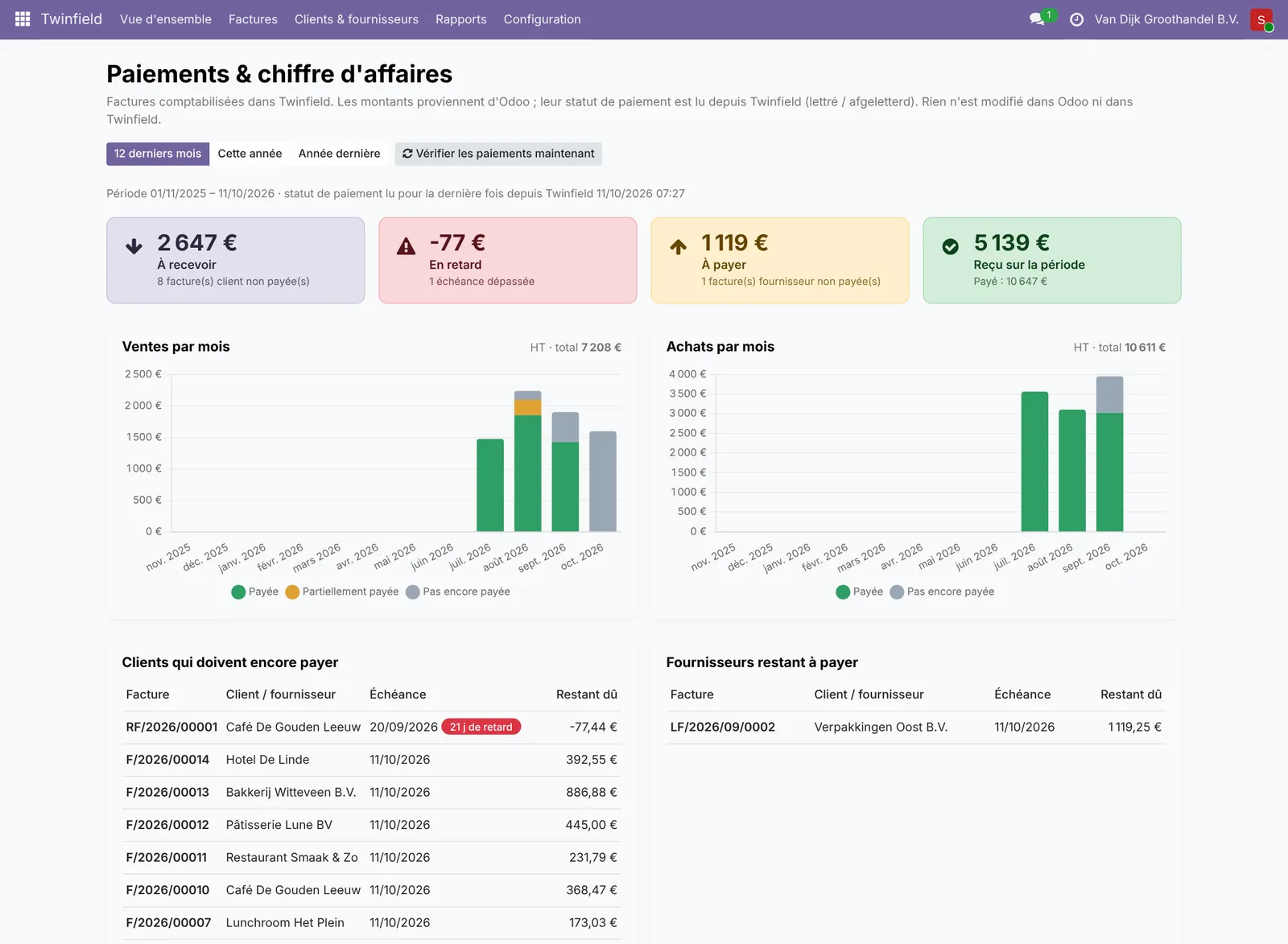The image size is (1288, 944).
Task: Open the apps grid menu icon
Action: click(23, 19)
